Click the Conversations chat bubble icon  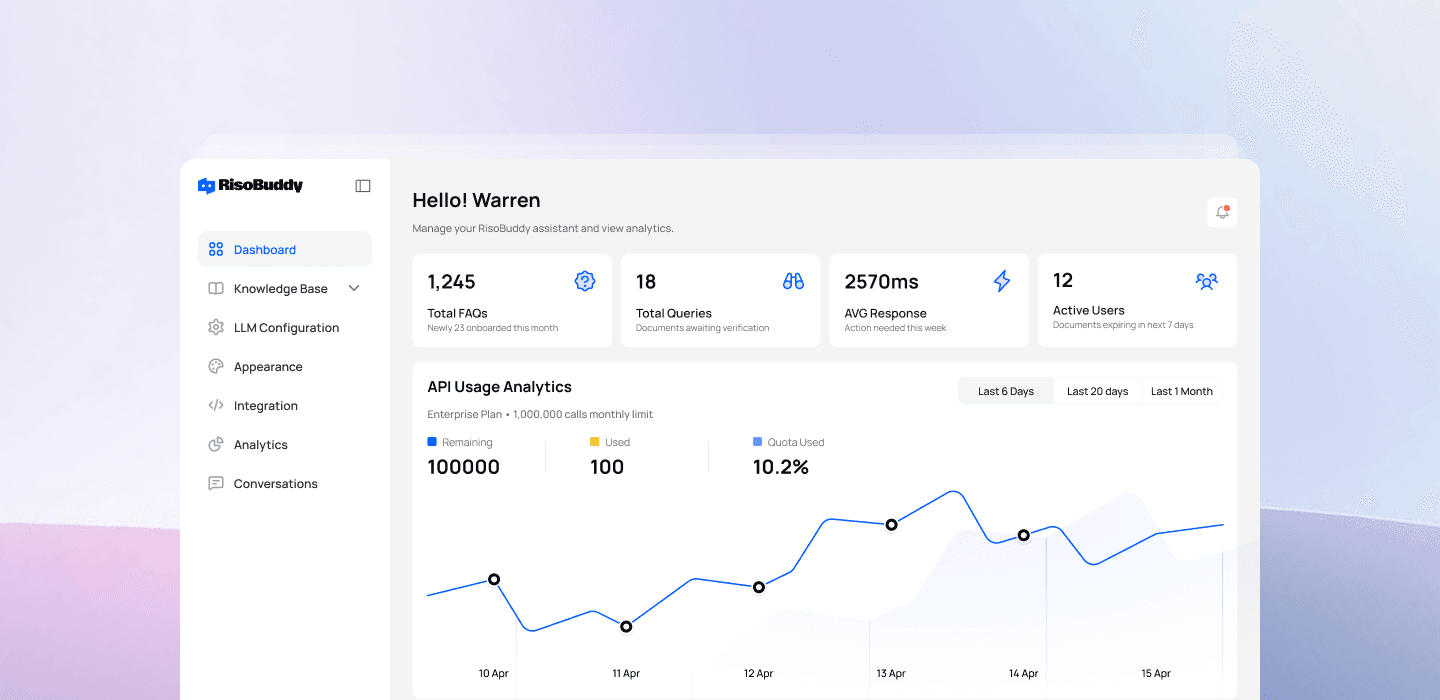216,484
